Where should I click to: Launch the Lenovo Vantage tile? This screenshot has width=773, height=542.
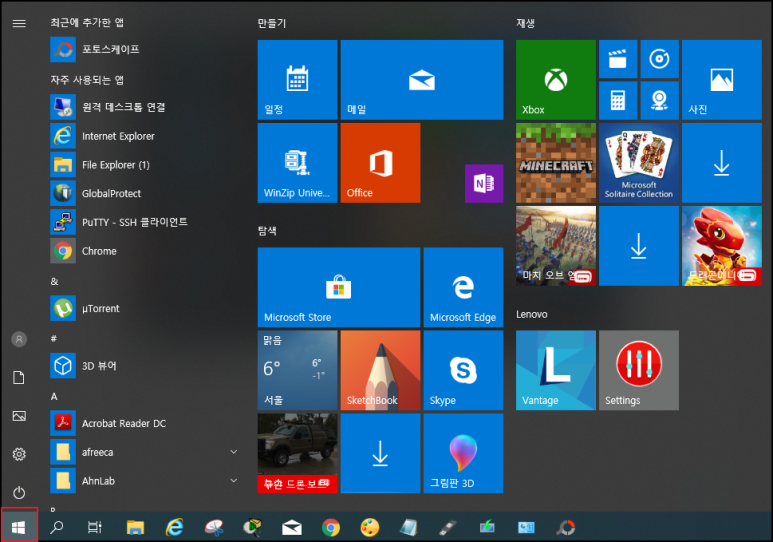[x=556, y=370]
